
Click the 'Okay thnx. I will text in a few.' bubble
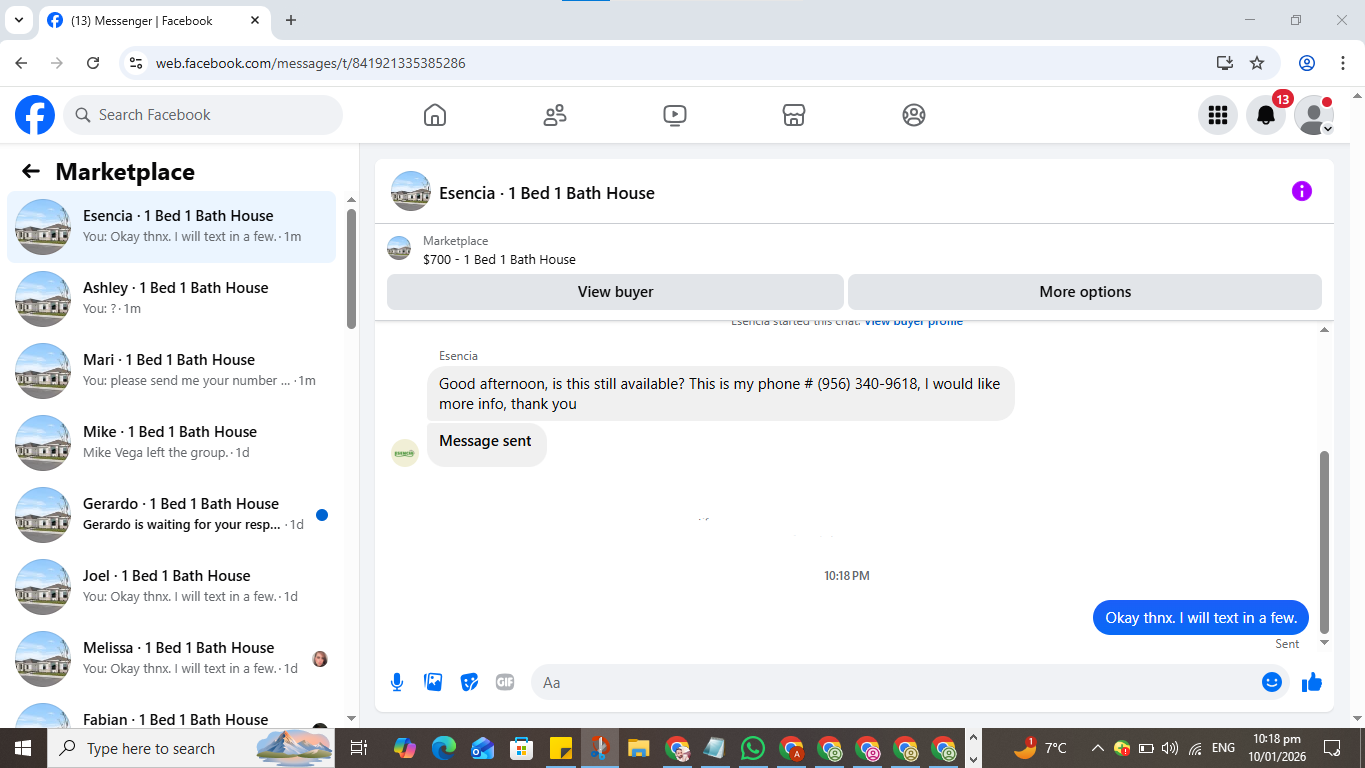point(1200,618)
